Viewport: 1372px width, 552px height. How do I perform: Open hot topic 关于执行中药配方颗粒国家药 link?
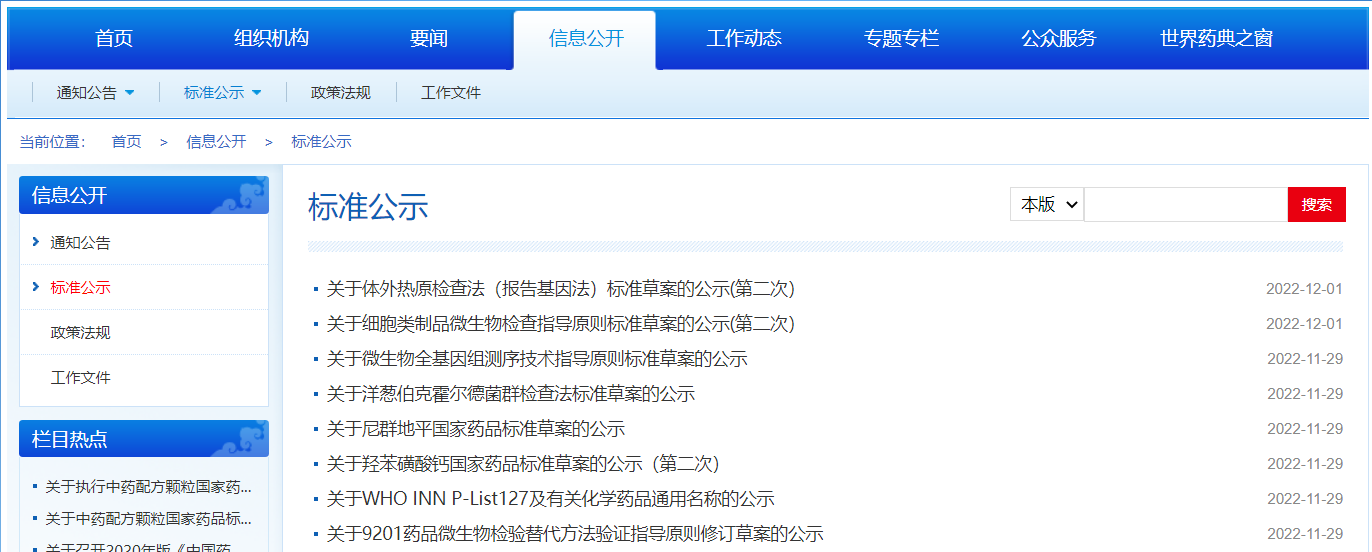pyautogui.click(x=148, y=487)
